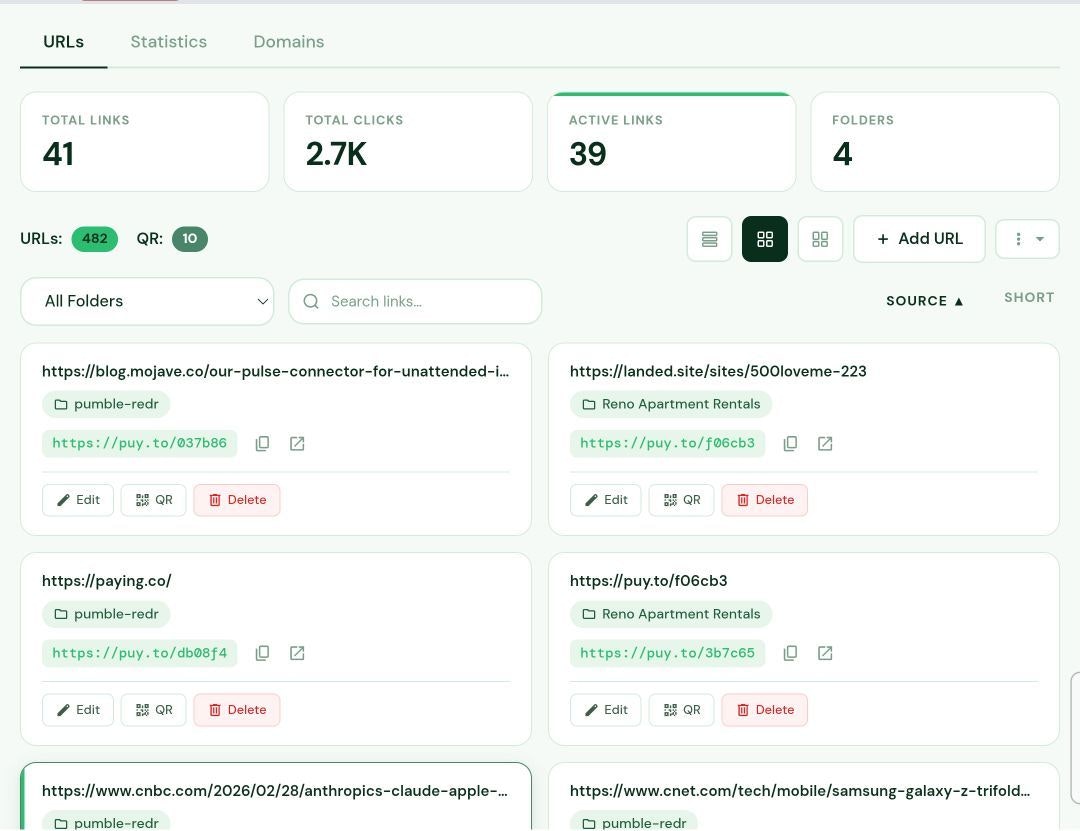Click pumble-redr folder tag on paying.co card
Image resolution: width=1080 pixels, height=831 pixels.
[x=106, y=614]
